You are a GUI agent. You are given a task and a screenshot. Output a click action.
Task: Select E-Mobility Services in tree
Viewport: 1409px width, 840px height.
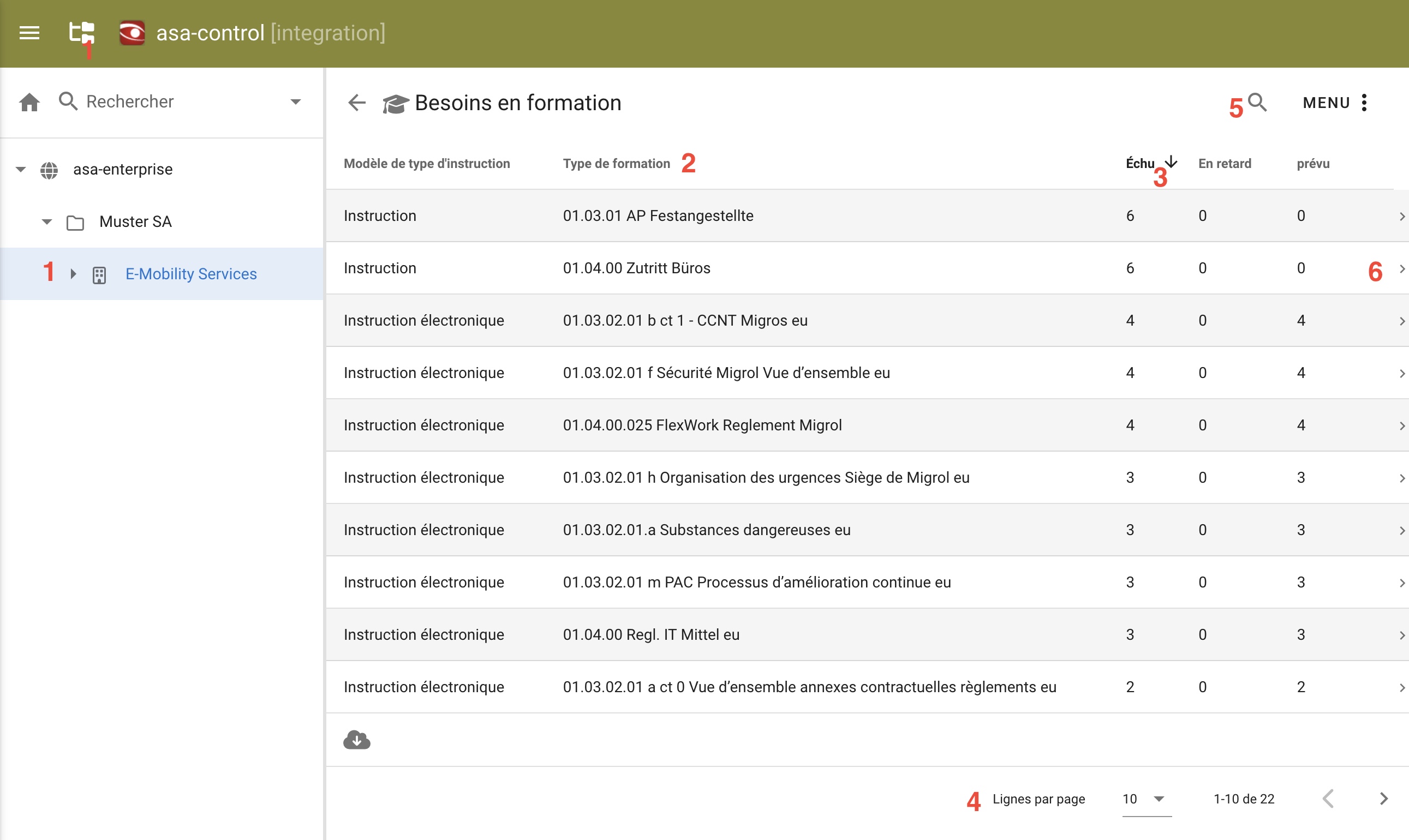(191, 274)
